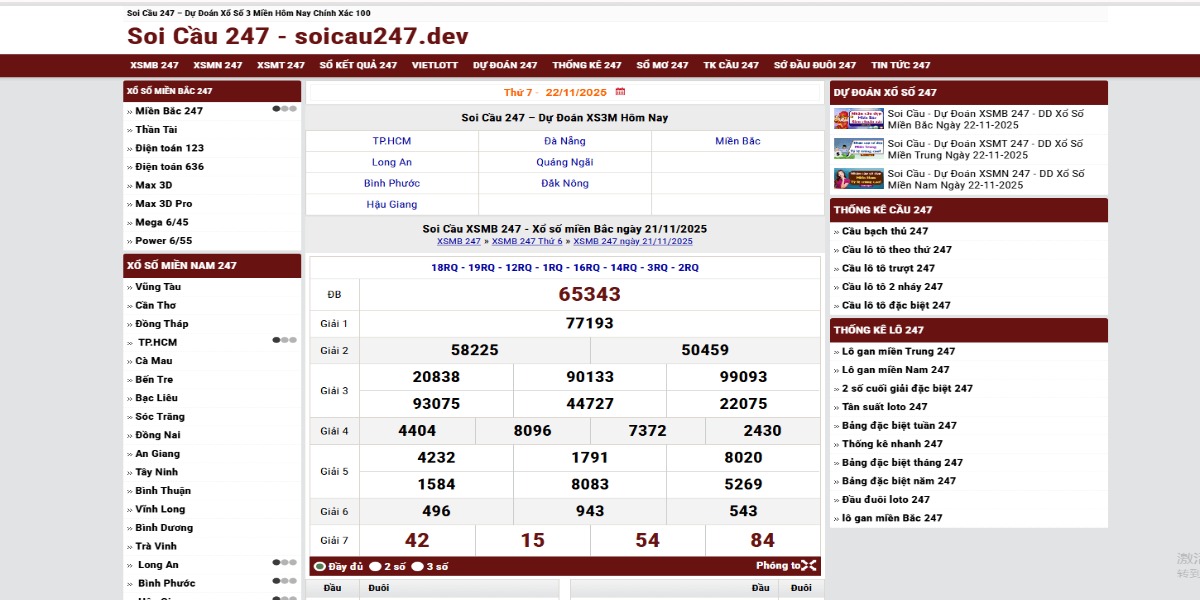Select the 3 số radio option
Viewport: 1200px width, 600px height.
pos(418,567)
